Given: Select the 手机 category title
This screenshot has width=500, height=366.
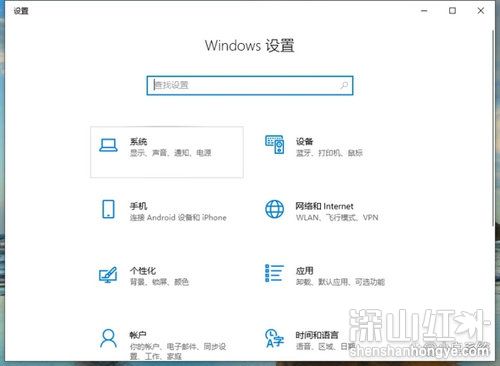Looking at the screenshot, I should point(138,206).
